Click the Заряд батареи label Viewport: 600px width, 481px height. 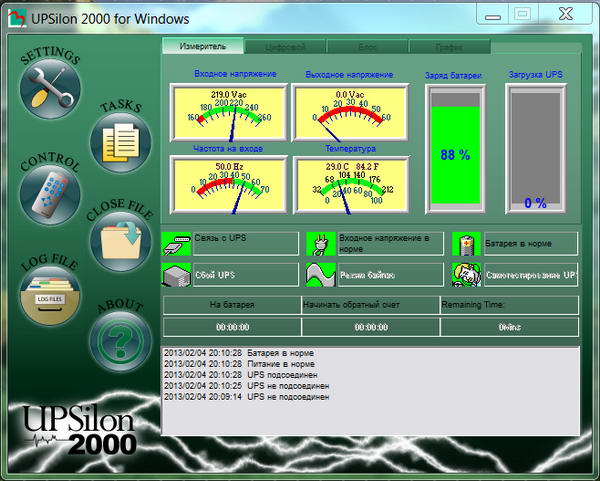coord(453,75)
